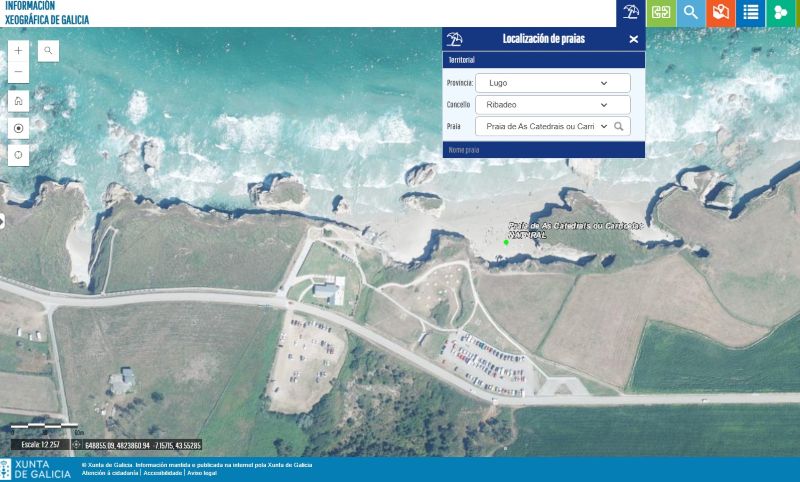Viewport: 800px width, 482px height.
Task: Click the beach umbrella icon in panel header
Action: coord(454,39)
